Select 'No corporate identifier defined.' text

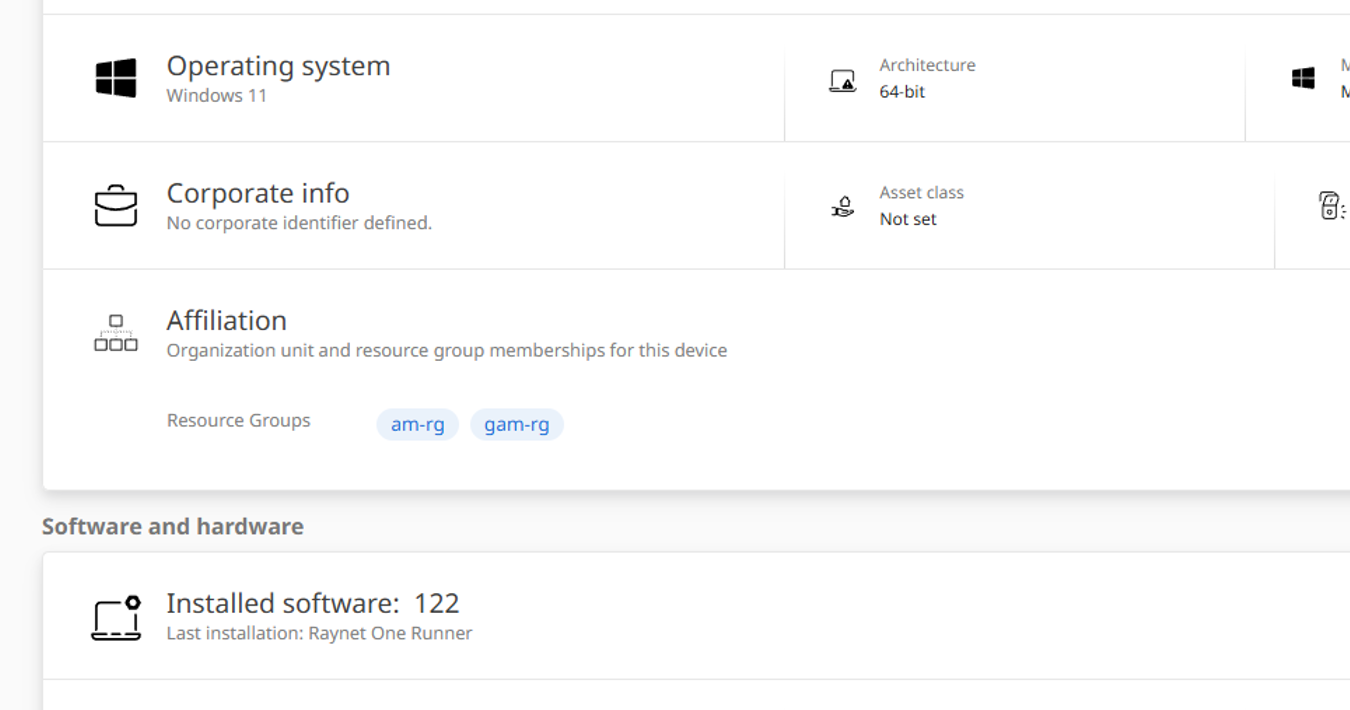pyautogui.click(x=299, y=223)
